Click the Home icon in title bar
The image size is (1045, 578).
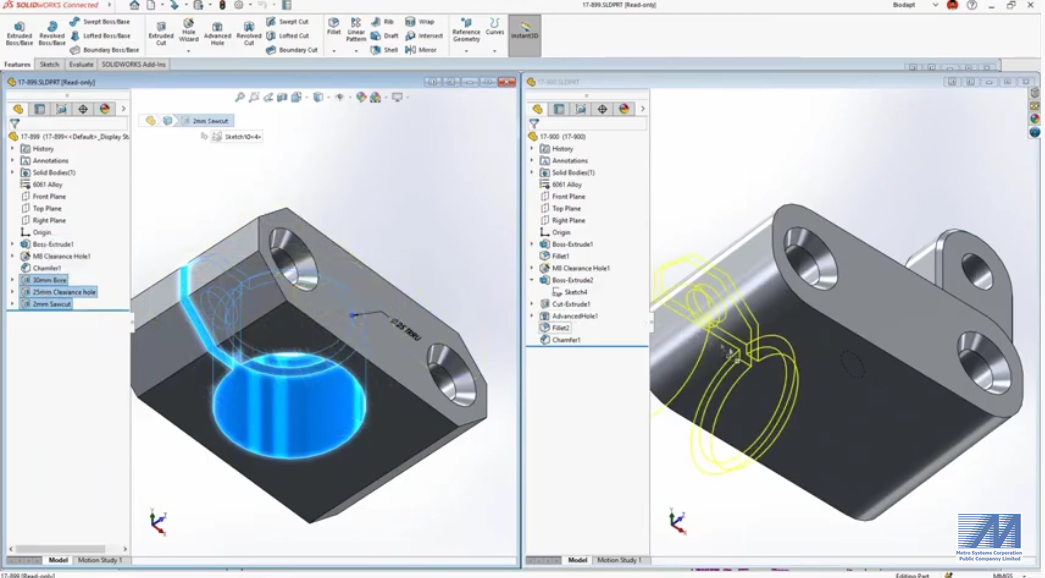click(x=135, y=5)
